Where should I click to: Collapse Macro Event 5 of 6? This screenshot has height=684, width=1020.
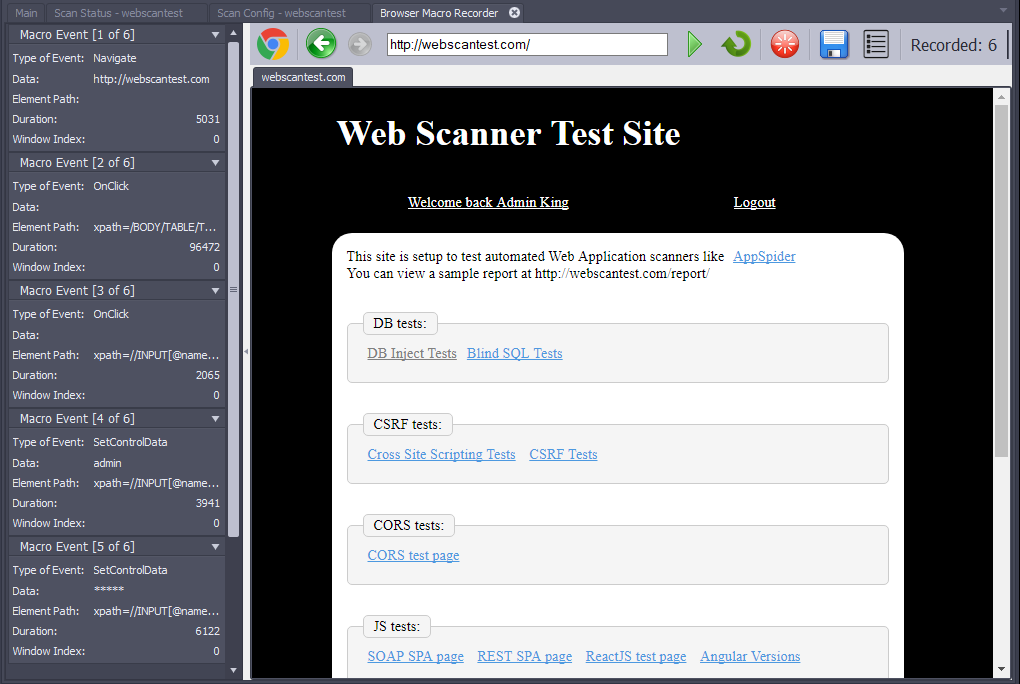coord(215,547)
